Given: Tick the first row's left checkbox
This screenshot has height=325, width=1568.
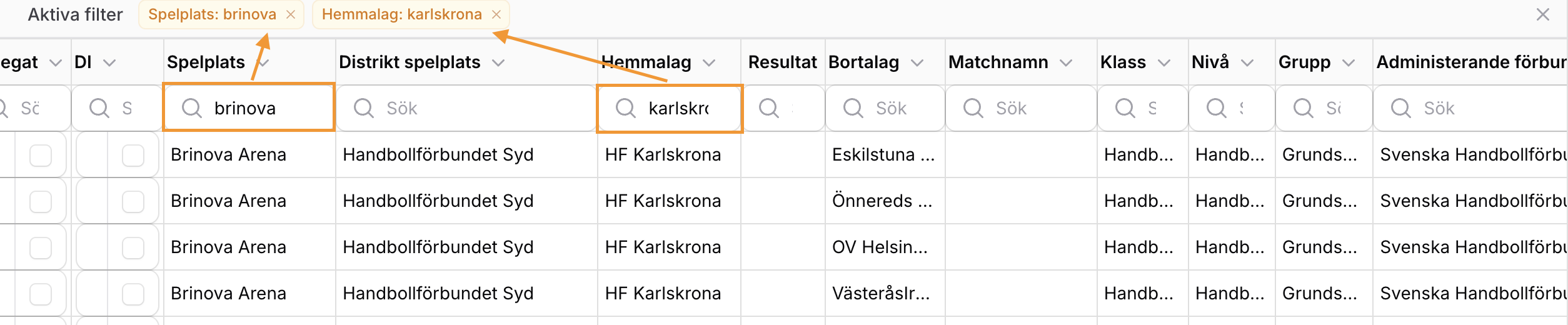Looking at the screenshot, I should pyautogui.click(x=41, y=155).
